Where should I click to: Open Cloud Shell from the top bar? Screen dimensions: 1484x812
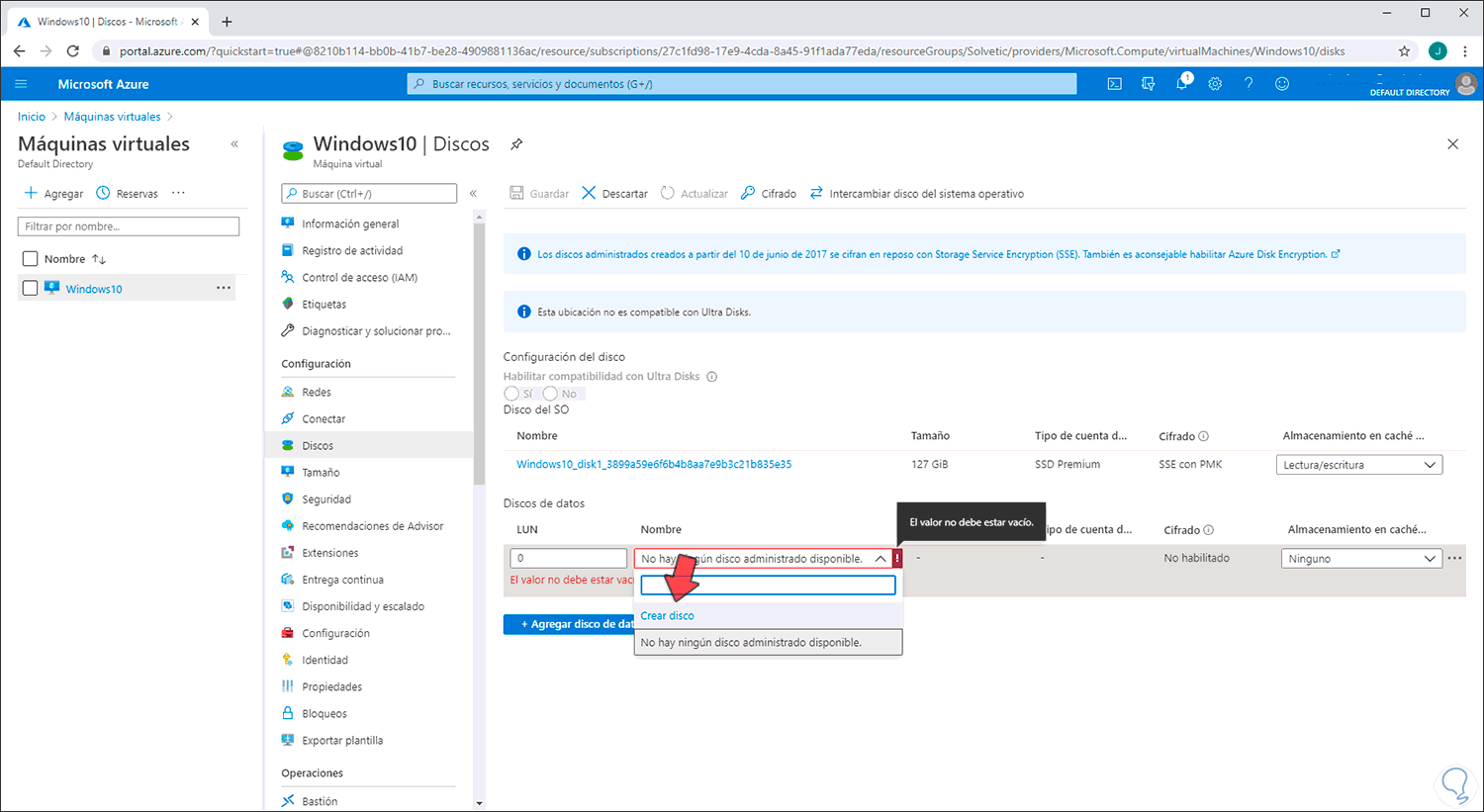click(1114, 84)
